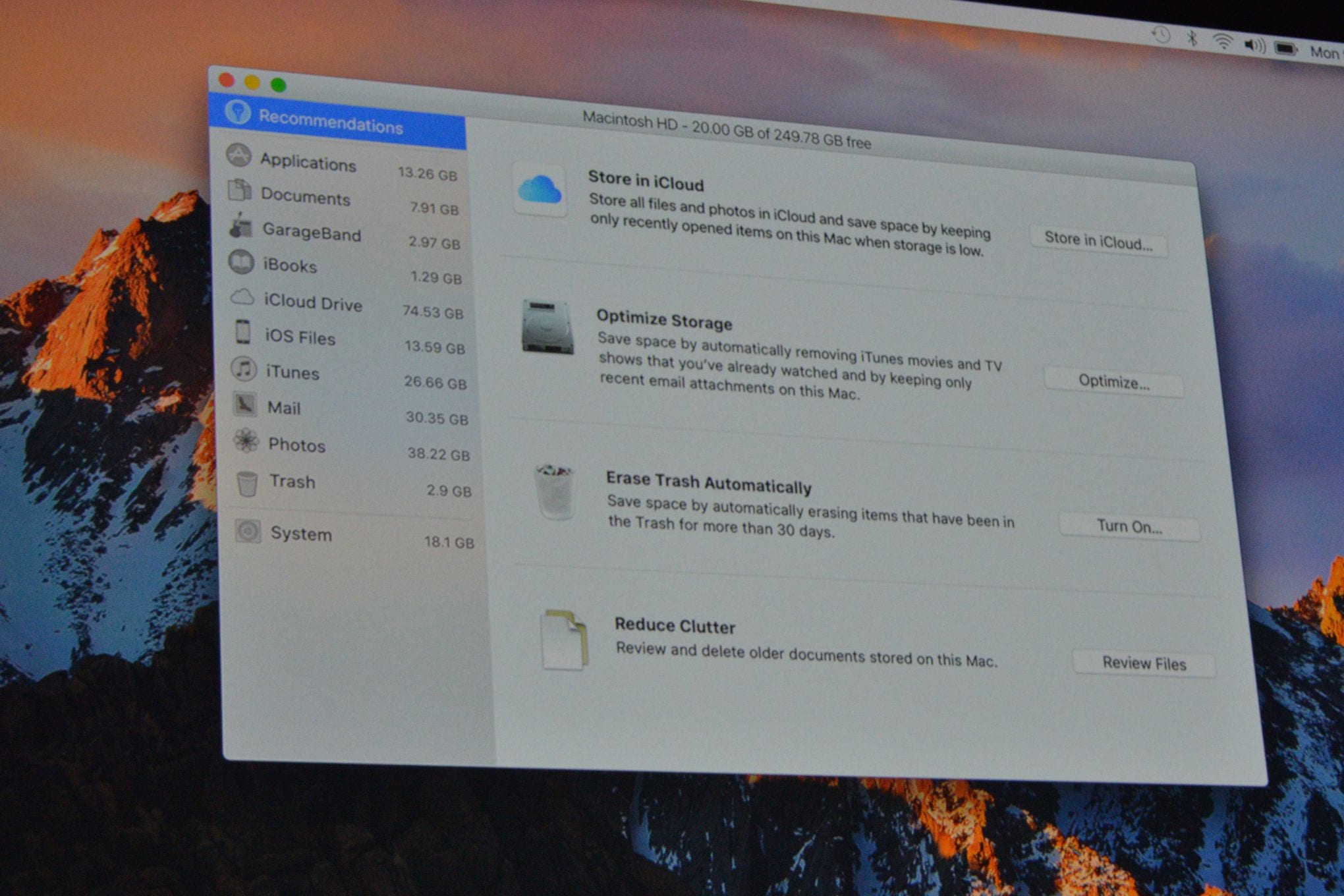
Task: Open the GarageBand storage category
Action: [345, 235]
